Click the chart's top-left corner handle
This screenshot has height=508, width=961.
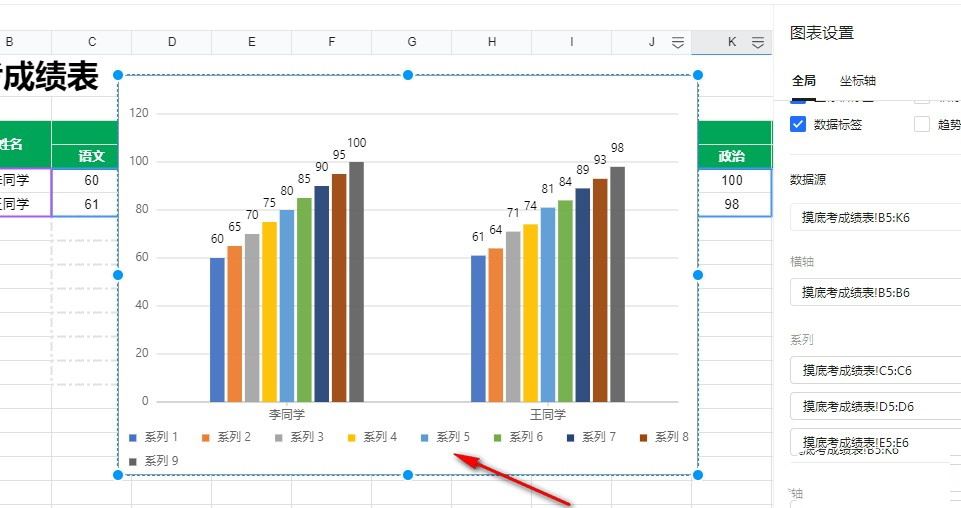click(x=119, y=75)
